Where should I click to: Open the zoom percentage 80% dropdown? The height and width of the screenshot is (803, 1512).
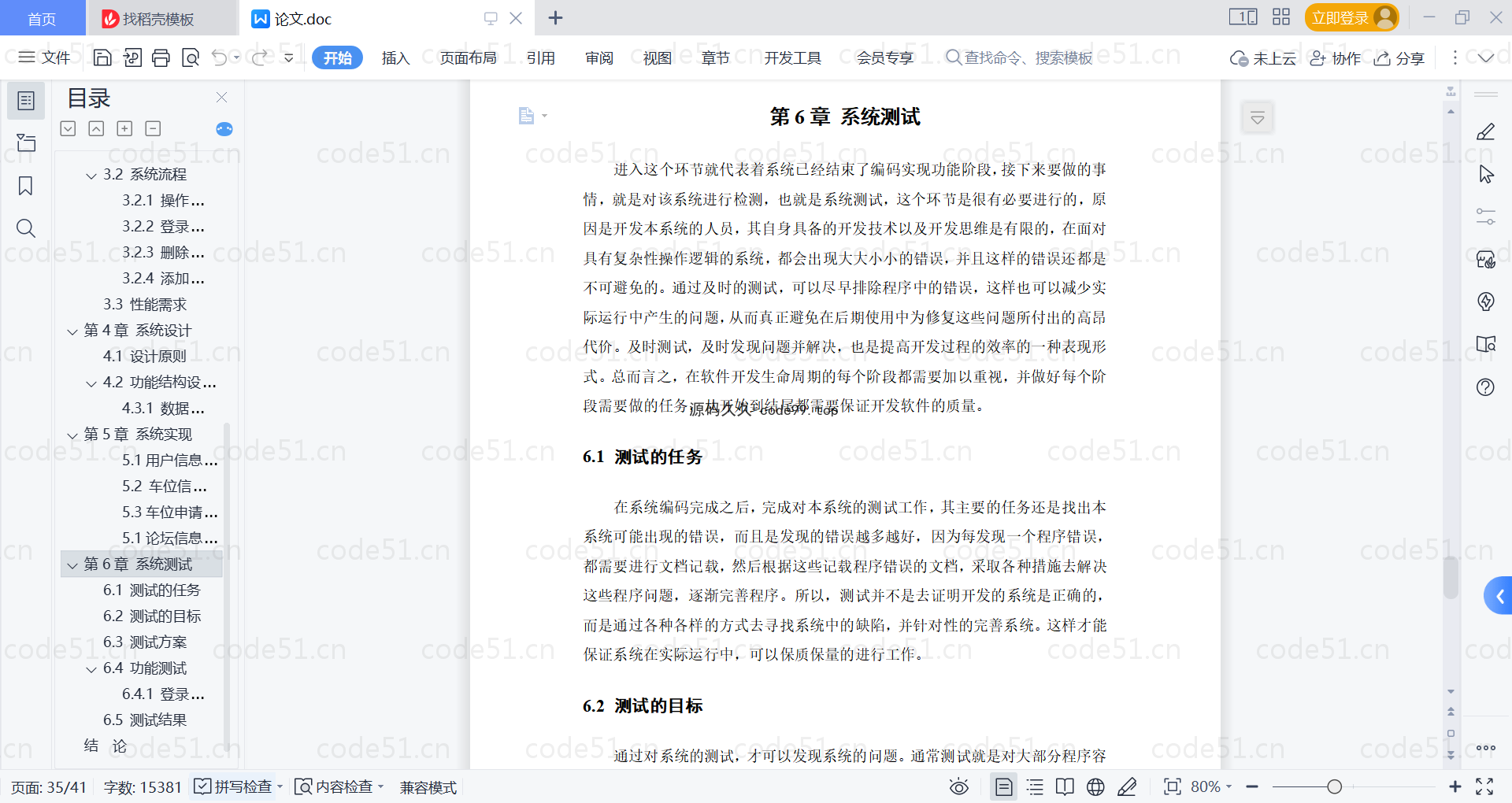pyautogui.click(x=1210, y=786)
